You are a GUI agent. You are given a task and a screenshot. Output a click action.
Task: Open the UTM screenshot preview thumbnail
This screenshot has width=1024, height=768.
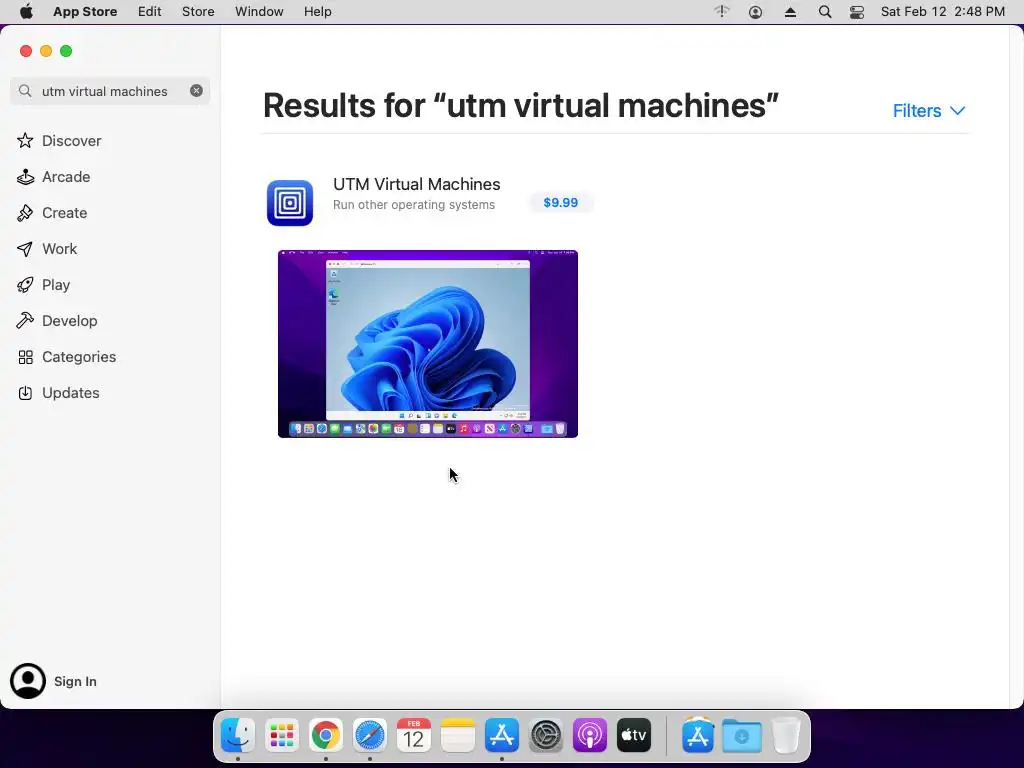coord(428,344)
